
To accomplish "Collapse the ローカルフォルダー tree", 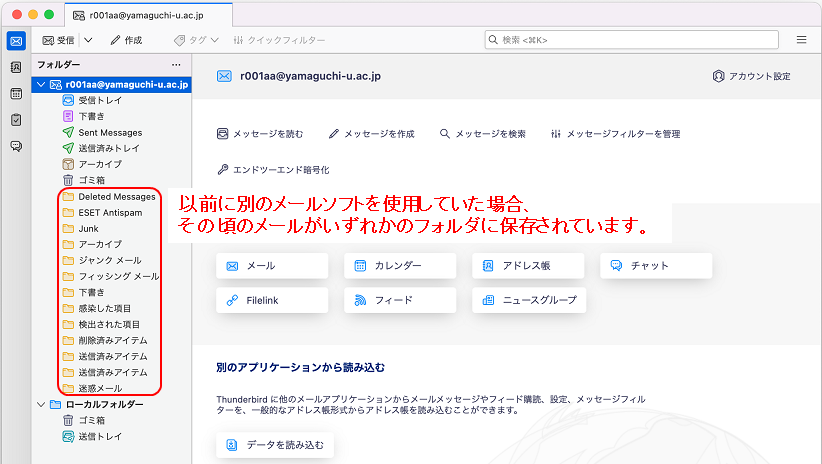I will [x=41, y=404].
